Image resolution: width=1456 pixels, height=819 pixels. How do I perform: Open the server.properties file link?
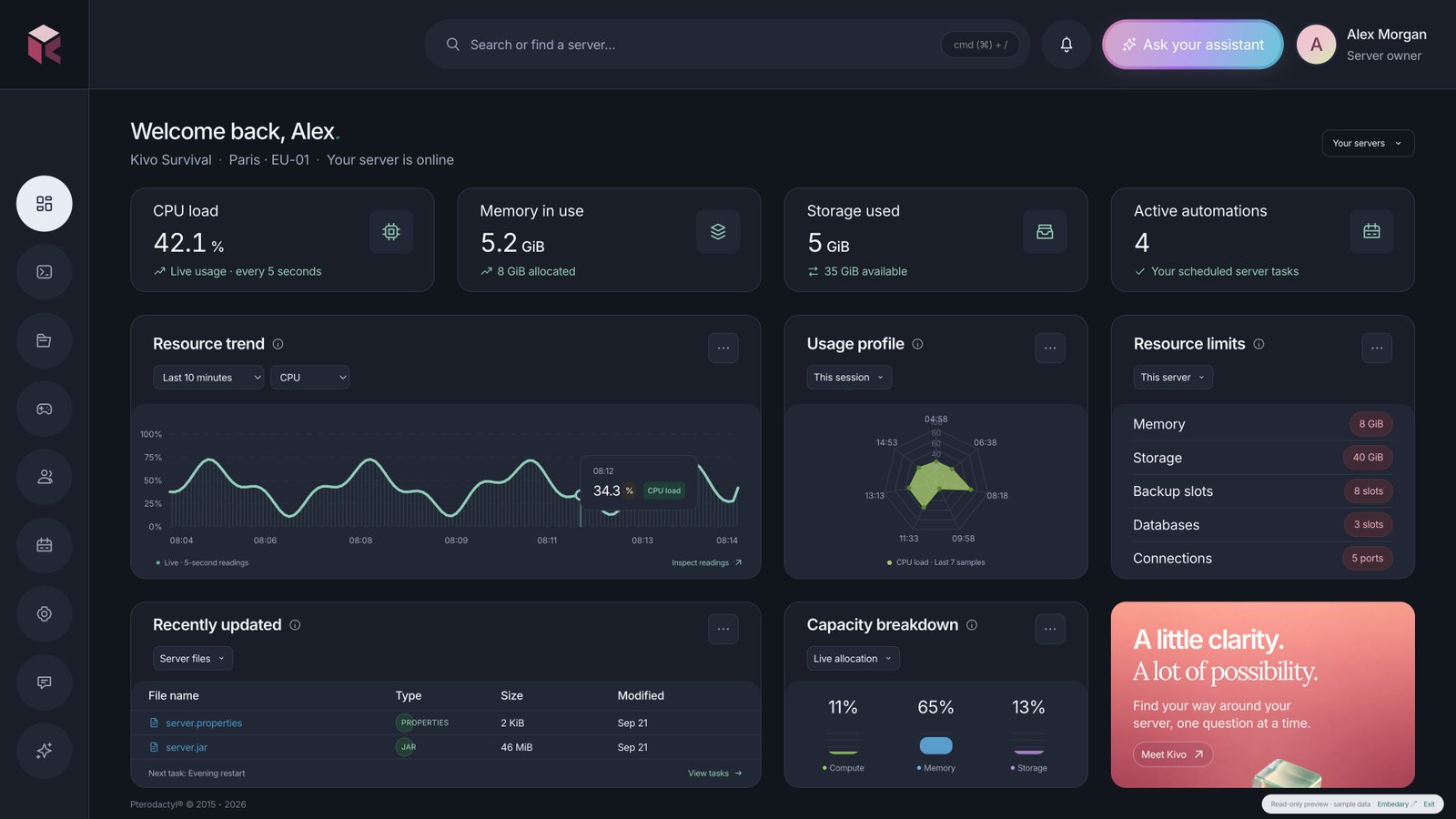tap(204, 723)
